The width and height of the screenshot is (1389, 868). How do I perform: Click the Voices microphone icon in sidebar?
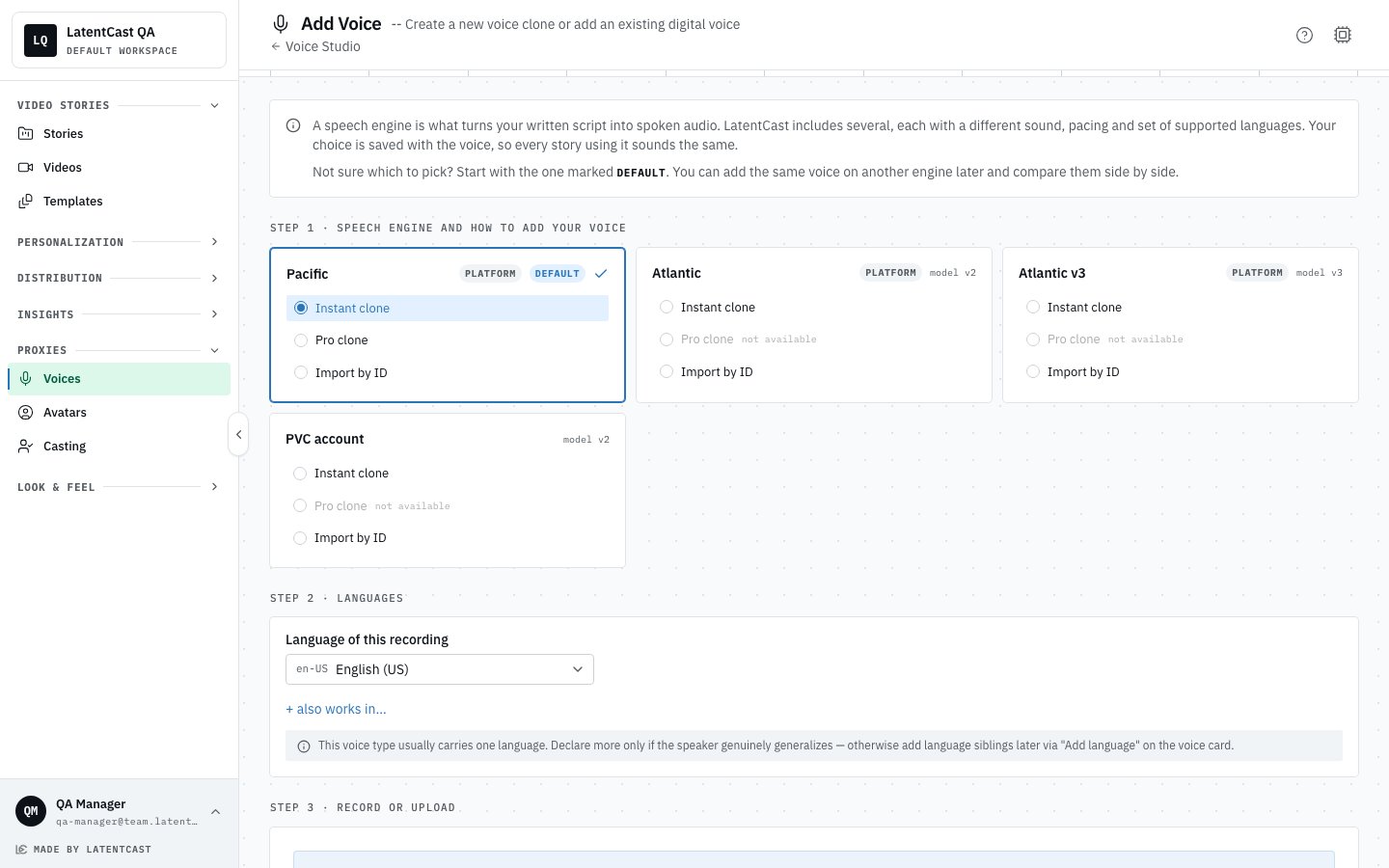[x=26, y=379]
